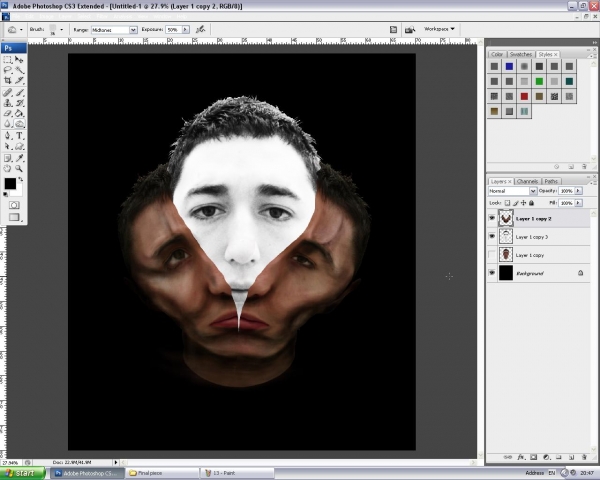Select the highlighted Dodge/Burn toning tool
The image size is (600, 480).
[x=19, y=124]
